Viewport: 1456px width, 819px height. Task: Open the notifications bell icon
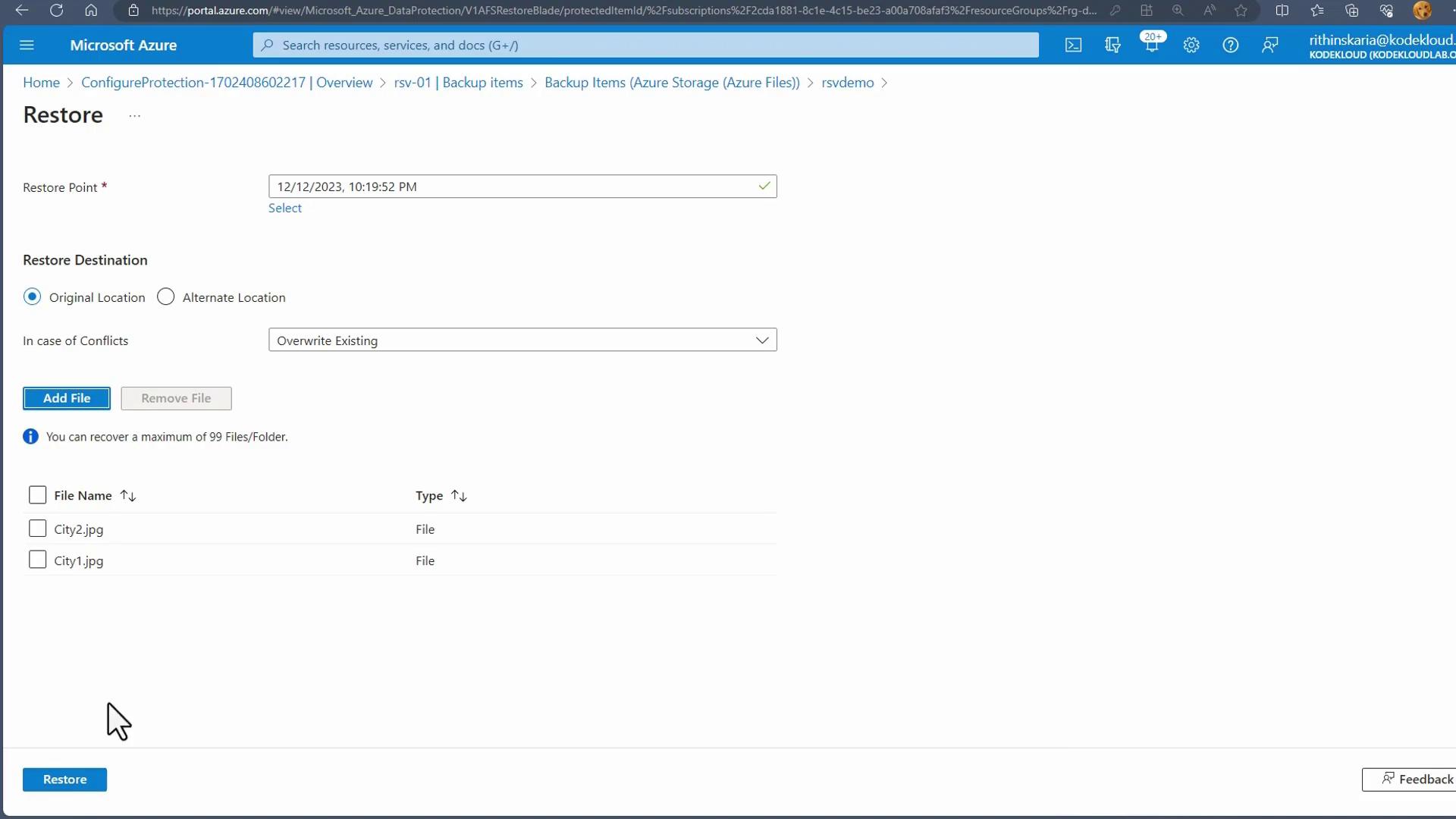click(x=1152, y=45)
